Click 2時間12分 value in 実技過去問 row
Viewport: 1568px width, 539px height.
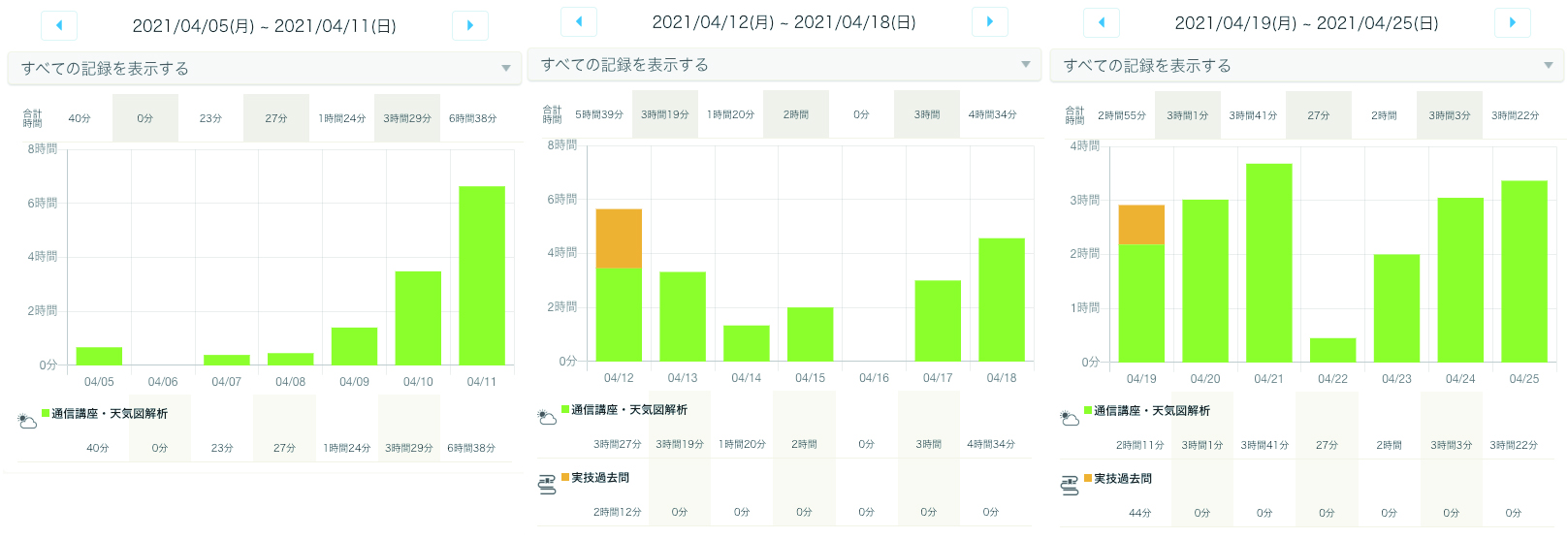618,512
